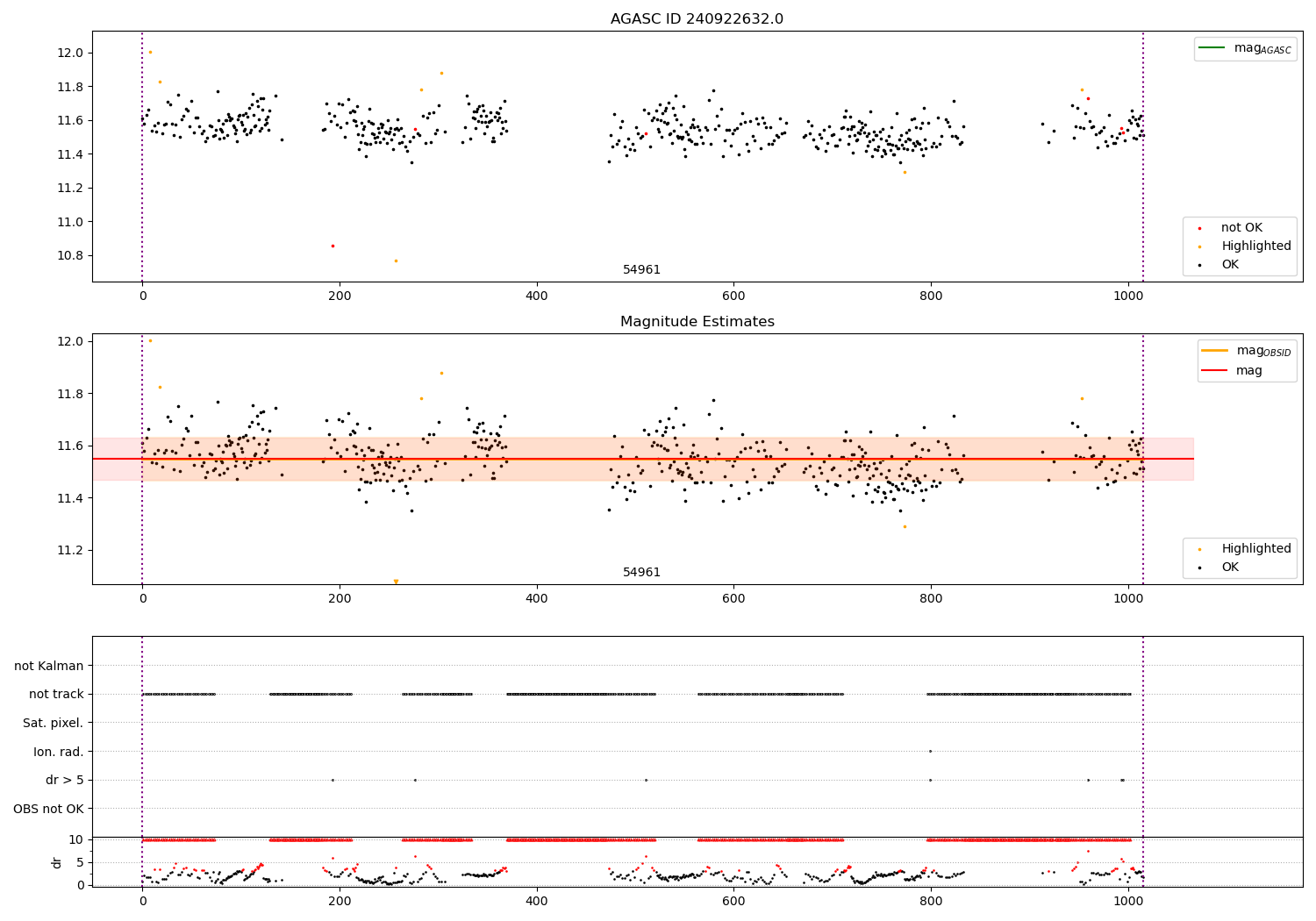The image size is (1316, 921).
Task: Click the '200' x-tick under the bottom dr plot
Action: 340,901
